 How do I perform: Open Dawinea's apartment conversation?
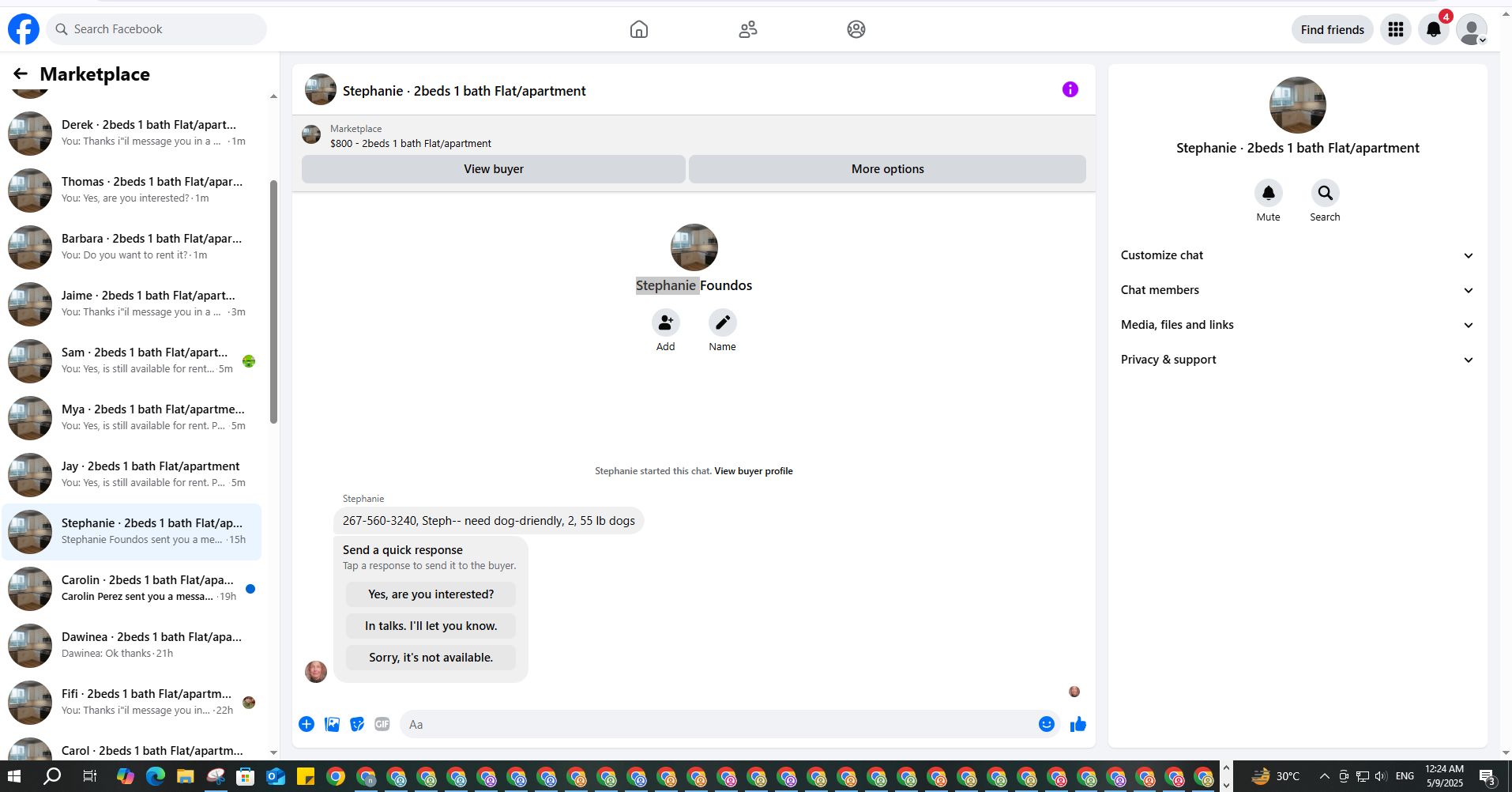point(132,645)
